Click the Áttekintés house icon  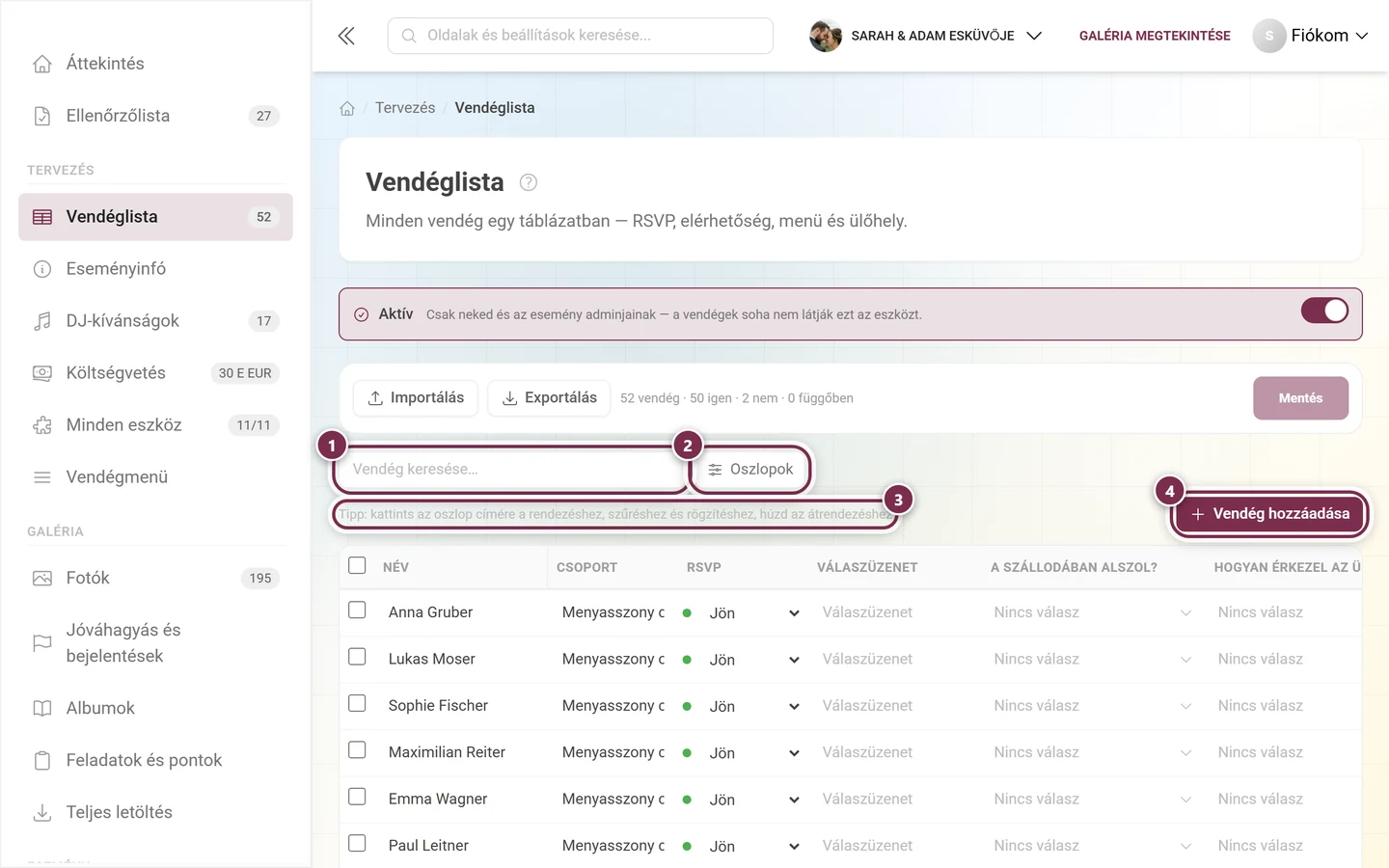42,64
